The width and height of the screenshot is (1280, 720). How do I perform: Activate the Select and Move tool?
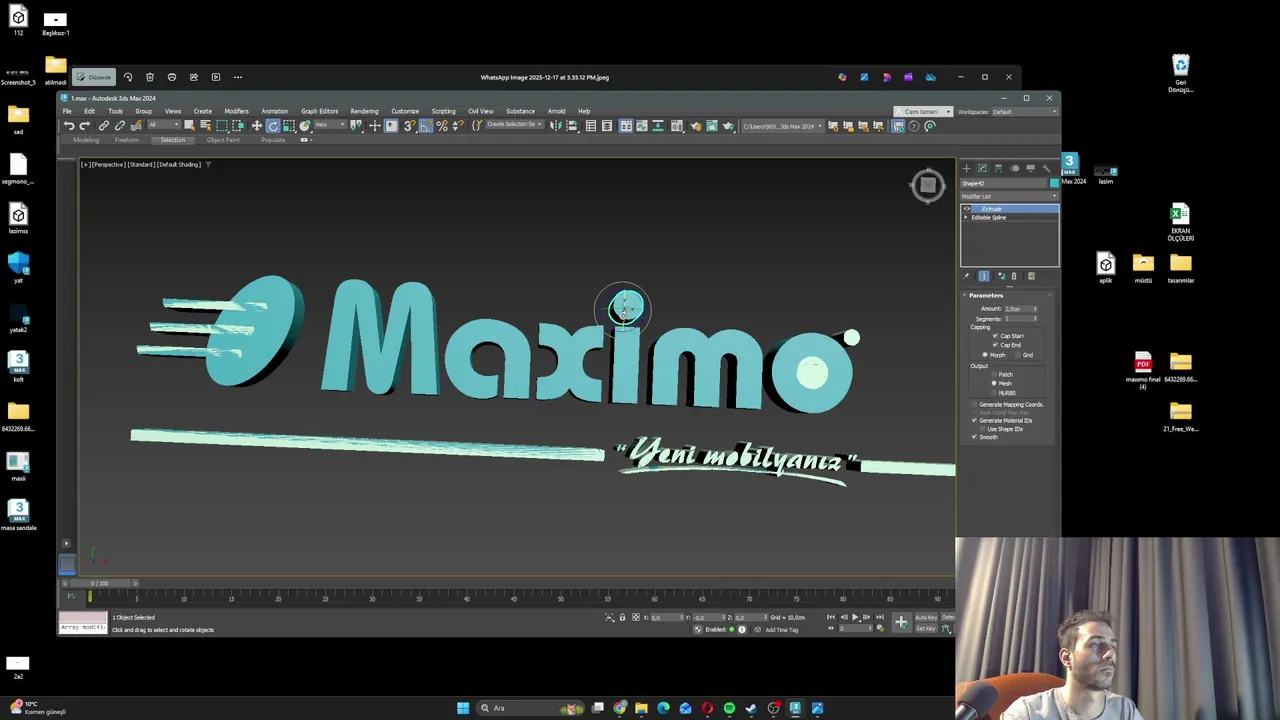[x=256, y=126]
